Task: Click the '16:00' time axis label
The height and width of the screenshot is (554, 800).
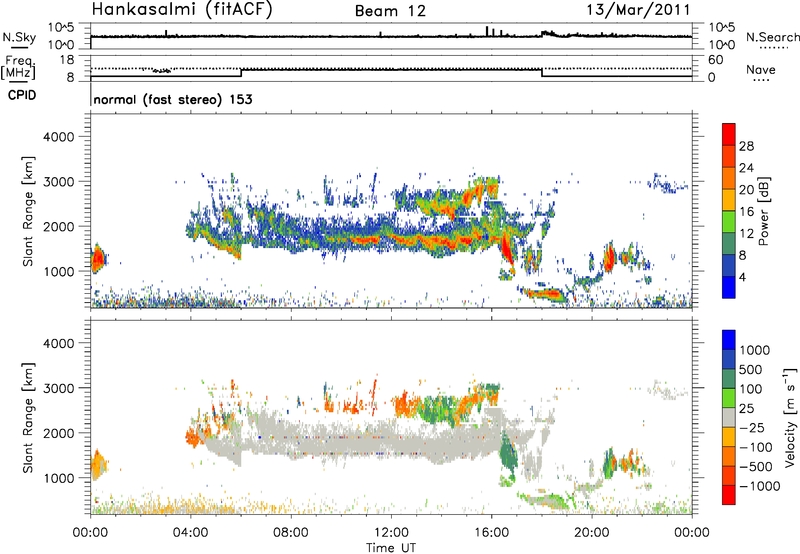Action: pos(491,533)
